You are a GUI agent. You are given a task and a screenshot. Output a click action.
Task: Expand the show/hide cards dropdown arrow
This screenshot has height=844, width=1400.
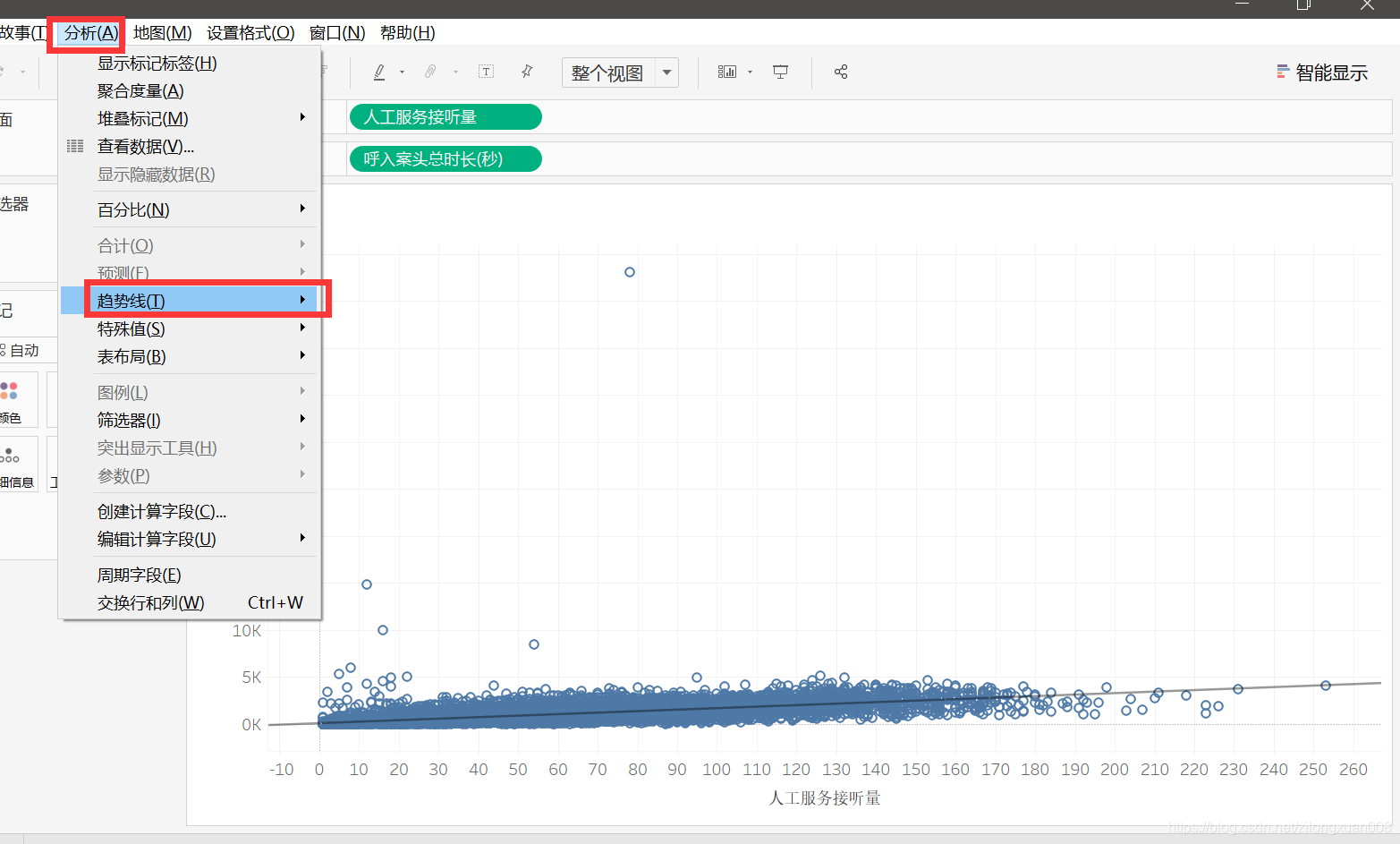(750, 72)
